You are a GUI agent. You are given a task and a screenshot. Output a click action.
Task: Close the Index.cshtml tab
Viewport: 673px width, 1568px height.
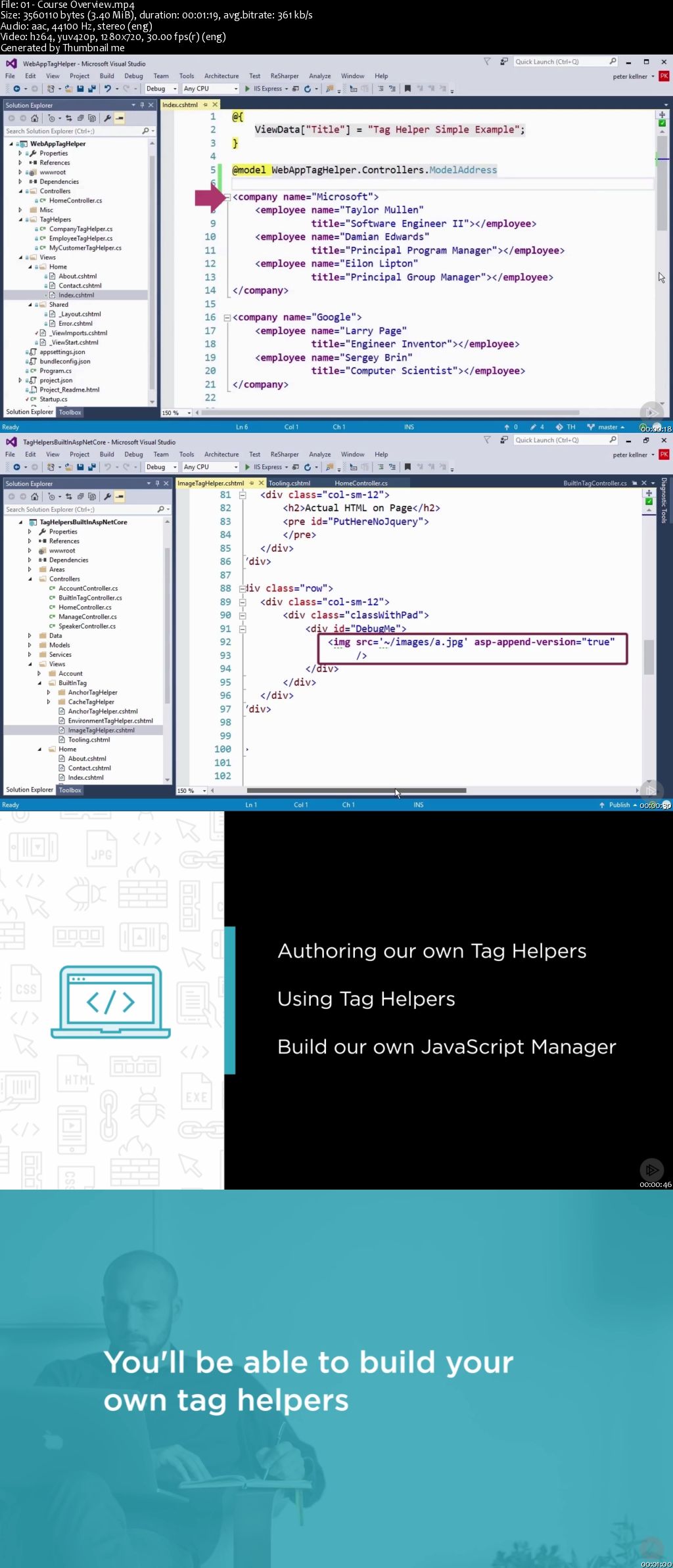(215, 105)
